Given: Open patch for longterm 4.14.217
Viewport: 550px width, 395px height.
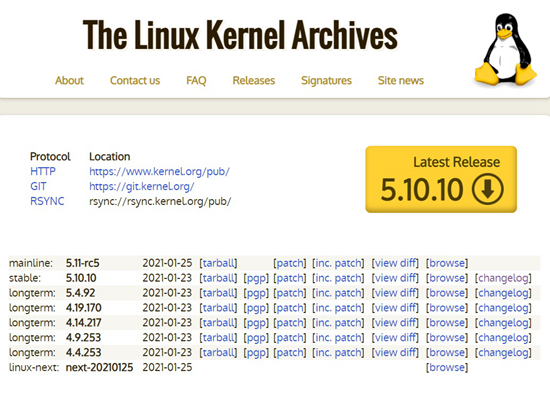Looking at the screenshot, I should click(290, 323).
